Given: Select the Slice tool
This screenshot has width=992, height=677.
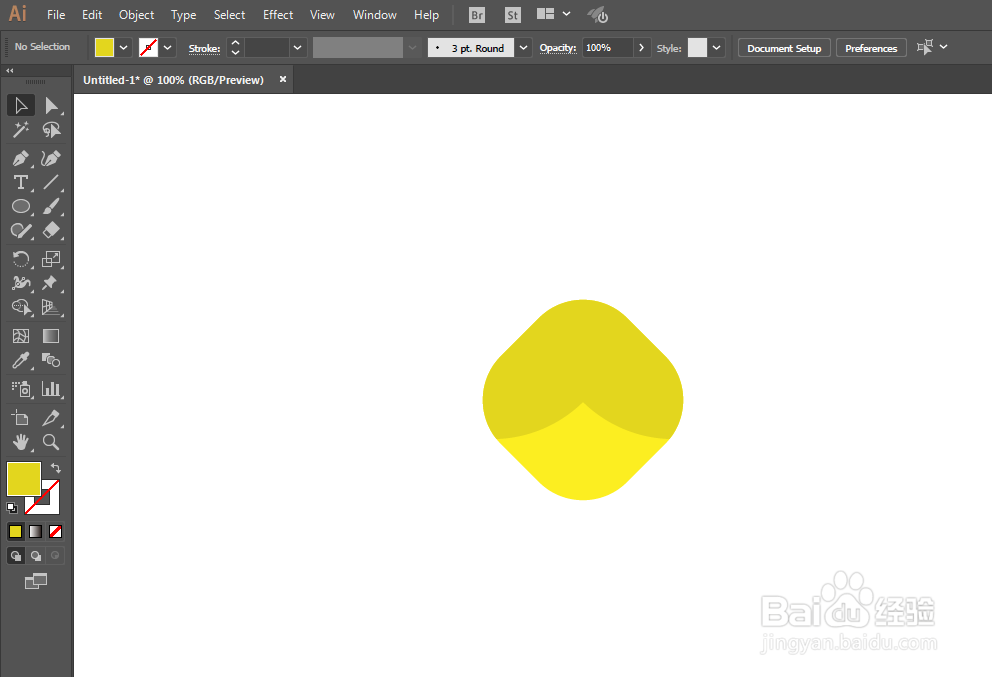Looking at the screenshot, I should 51,418.
